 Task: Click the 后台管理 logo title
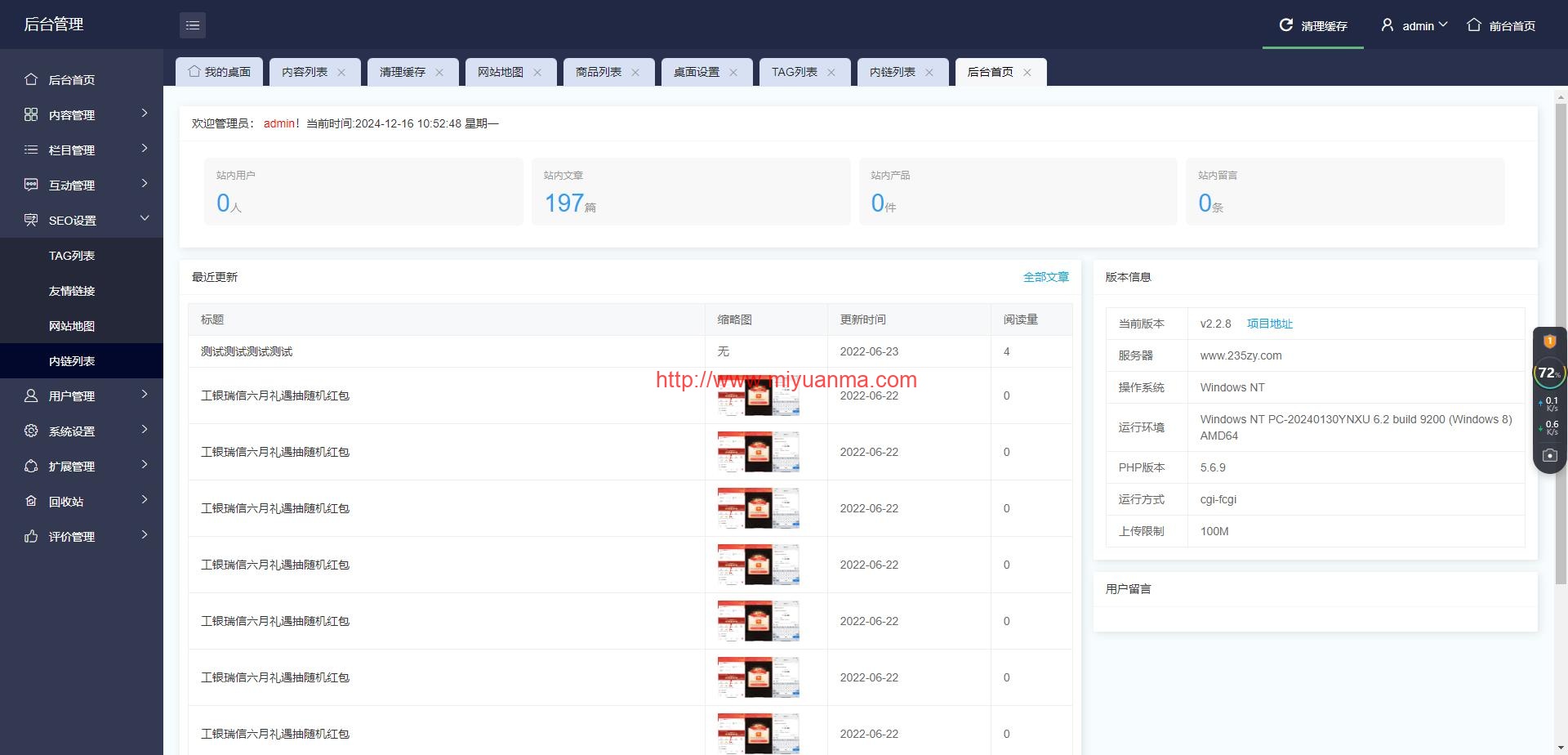click(54, 25)
